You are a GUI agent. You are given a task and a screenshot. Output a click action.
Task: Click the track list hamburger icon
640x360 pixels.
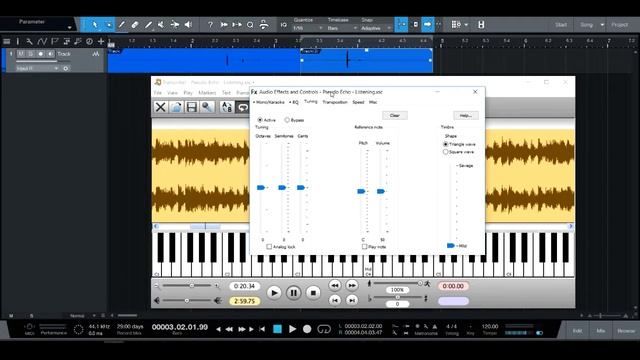coord(6,41)
